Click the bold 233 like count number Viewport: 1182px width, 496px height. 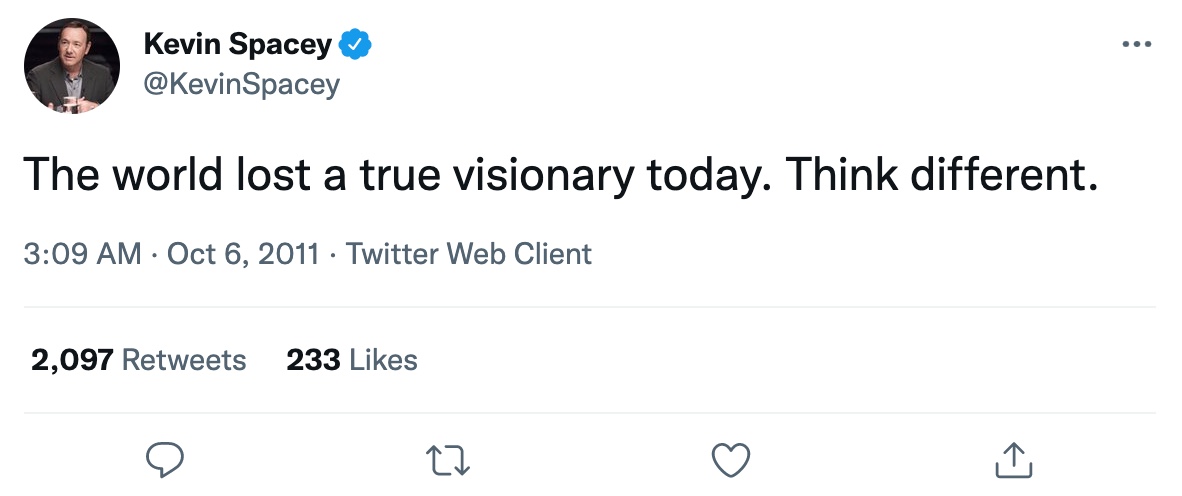pyautogui.click(x=313, y=360)
